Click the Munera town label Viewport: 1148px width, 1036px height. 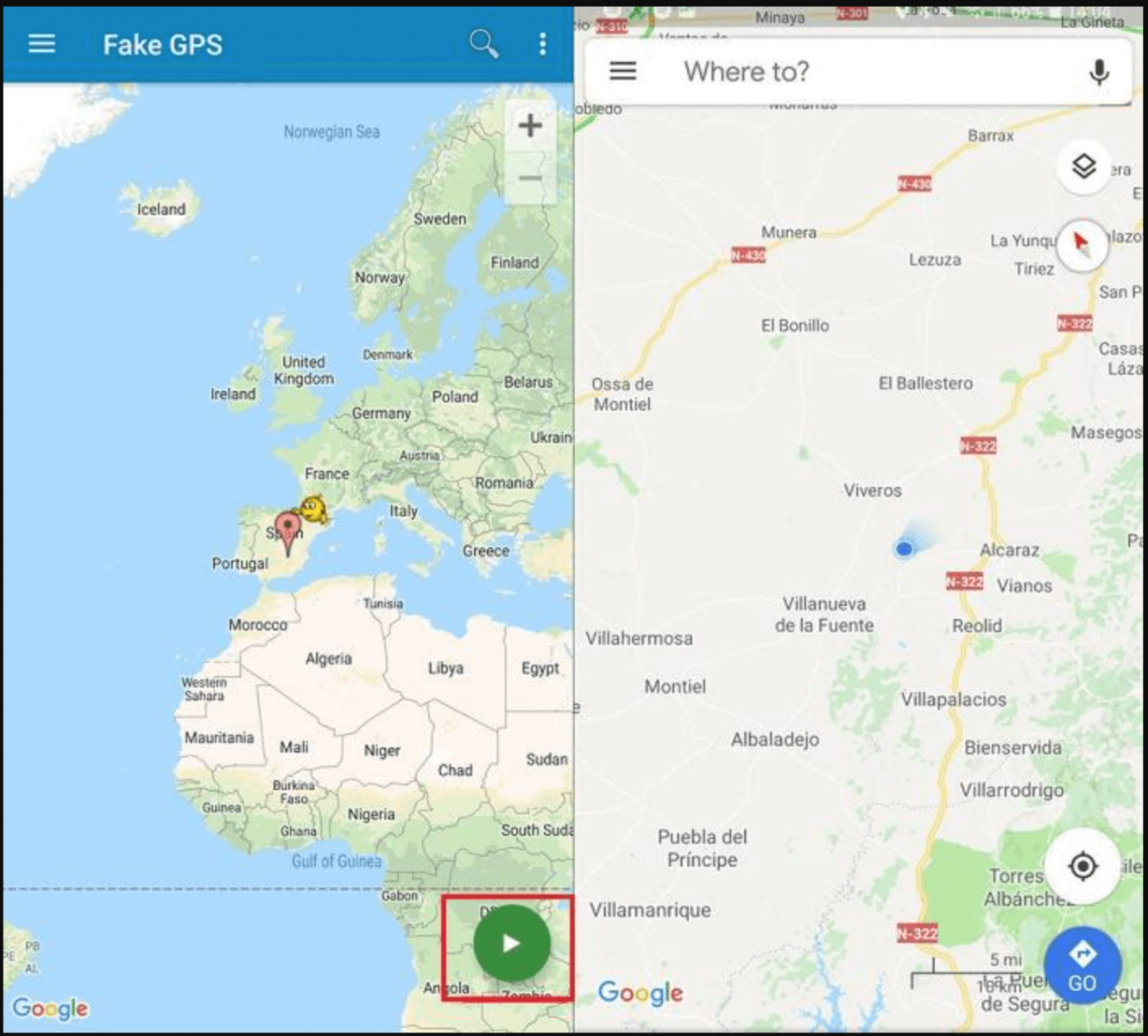(x=789, y=232)
